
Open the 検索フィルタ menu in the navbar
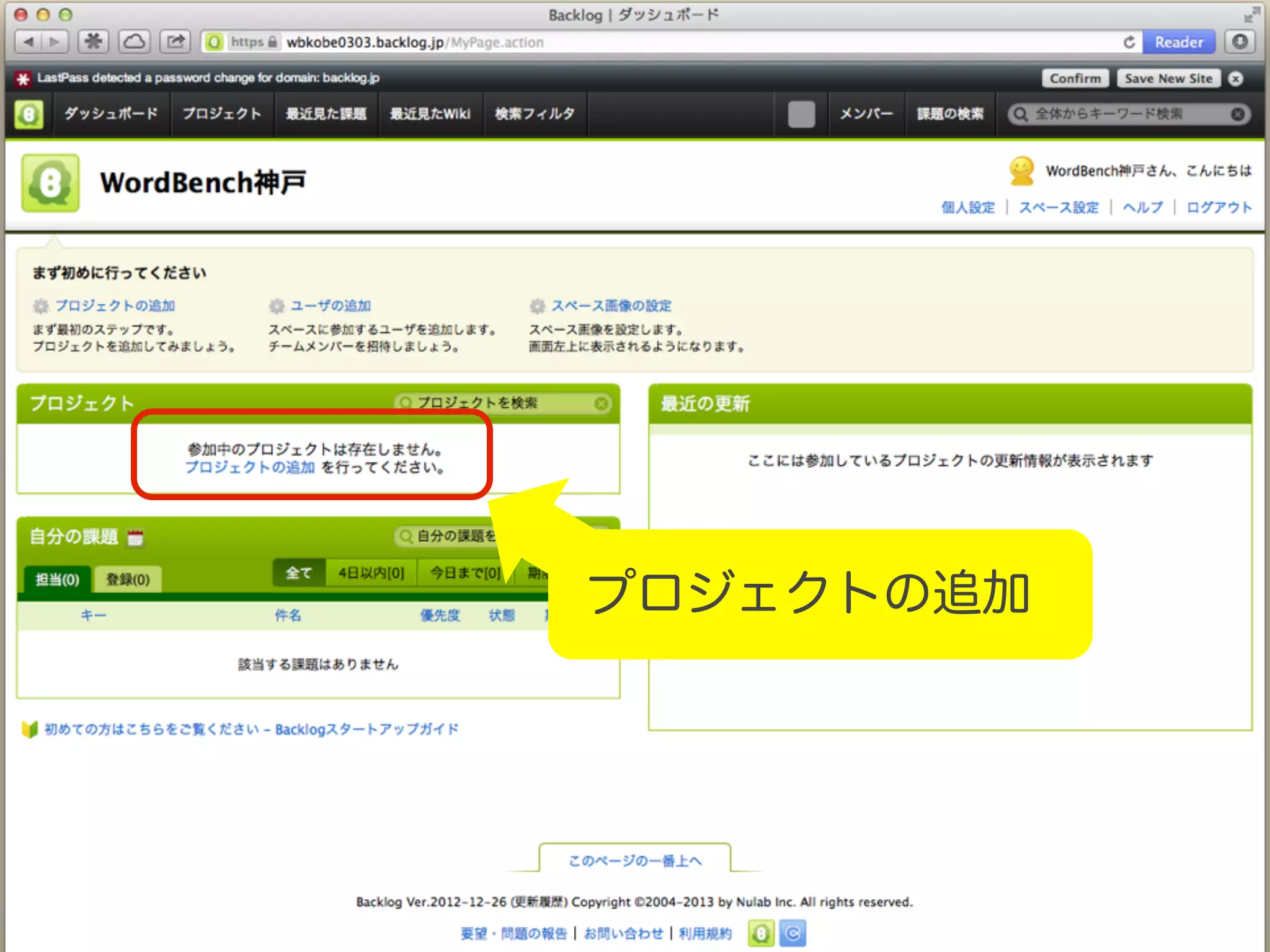tap(535, 114)
